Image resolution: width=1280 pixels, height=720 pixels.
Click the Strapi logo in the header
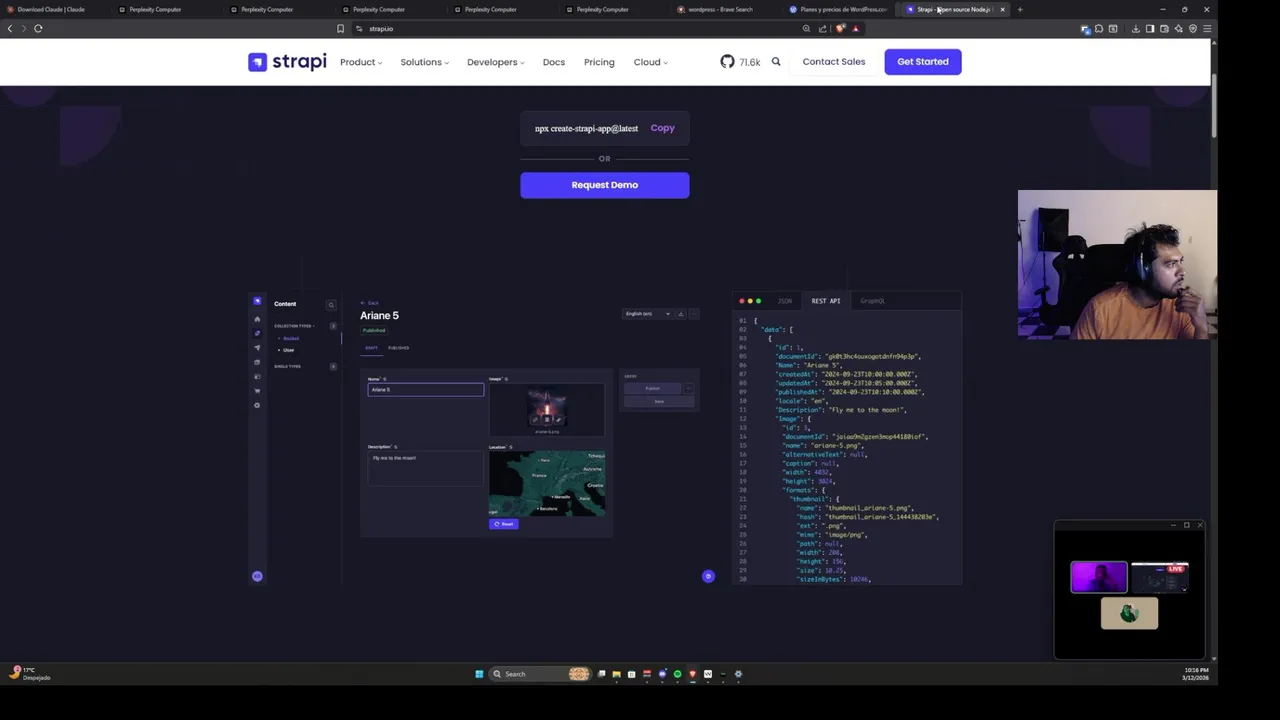point(287,62)
